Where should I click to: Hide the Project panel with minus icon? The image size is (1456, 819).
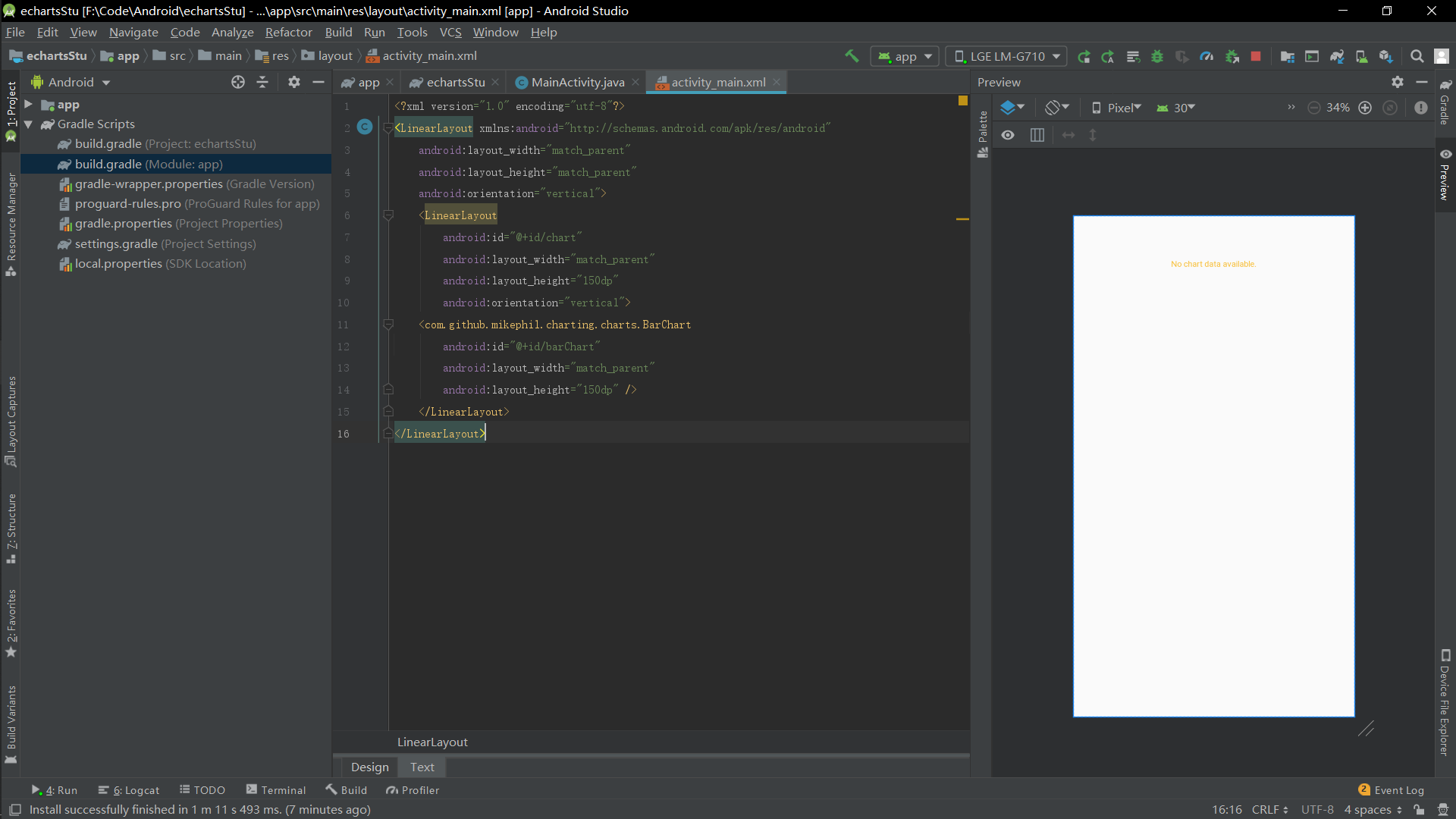pos(318,82)
